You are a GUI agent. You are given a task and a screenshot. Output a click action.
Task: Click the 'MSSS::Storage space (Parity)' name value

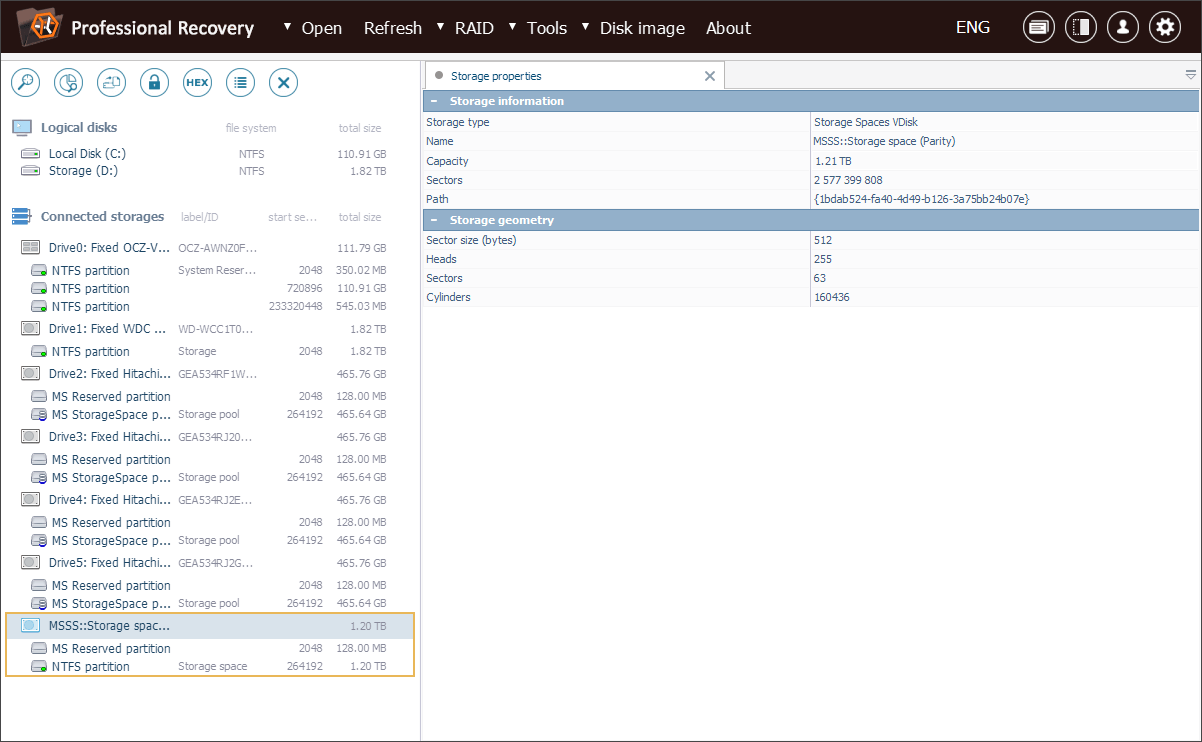point(884,141)
